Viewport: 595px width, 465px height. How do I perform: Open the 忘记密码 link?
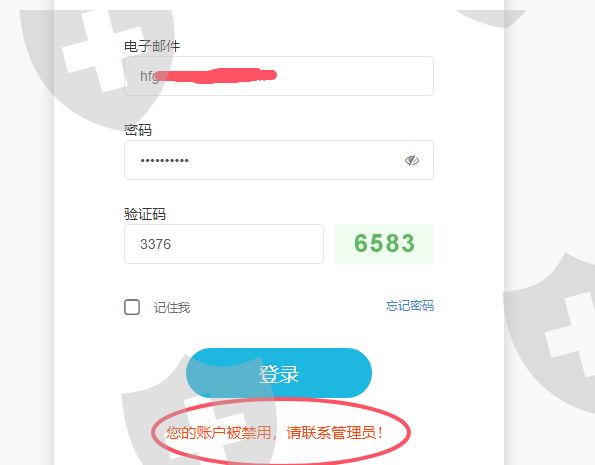pyautogui.click(x=410, y=306)
